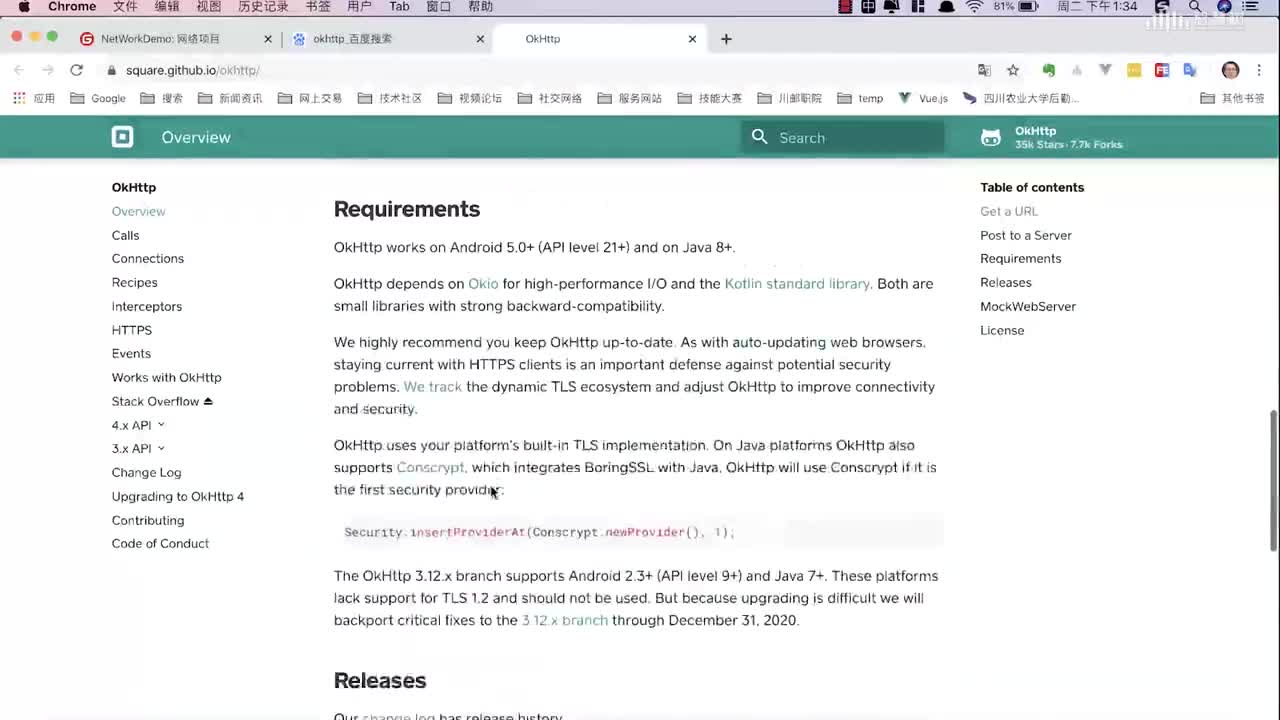Open Upgrading to OkHttp 4
The width and height of the screenshot is (1280, 720).
(x=178, y=496)
